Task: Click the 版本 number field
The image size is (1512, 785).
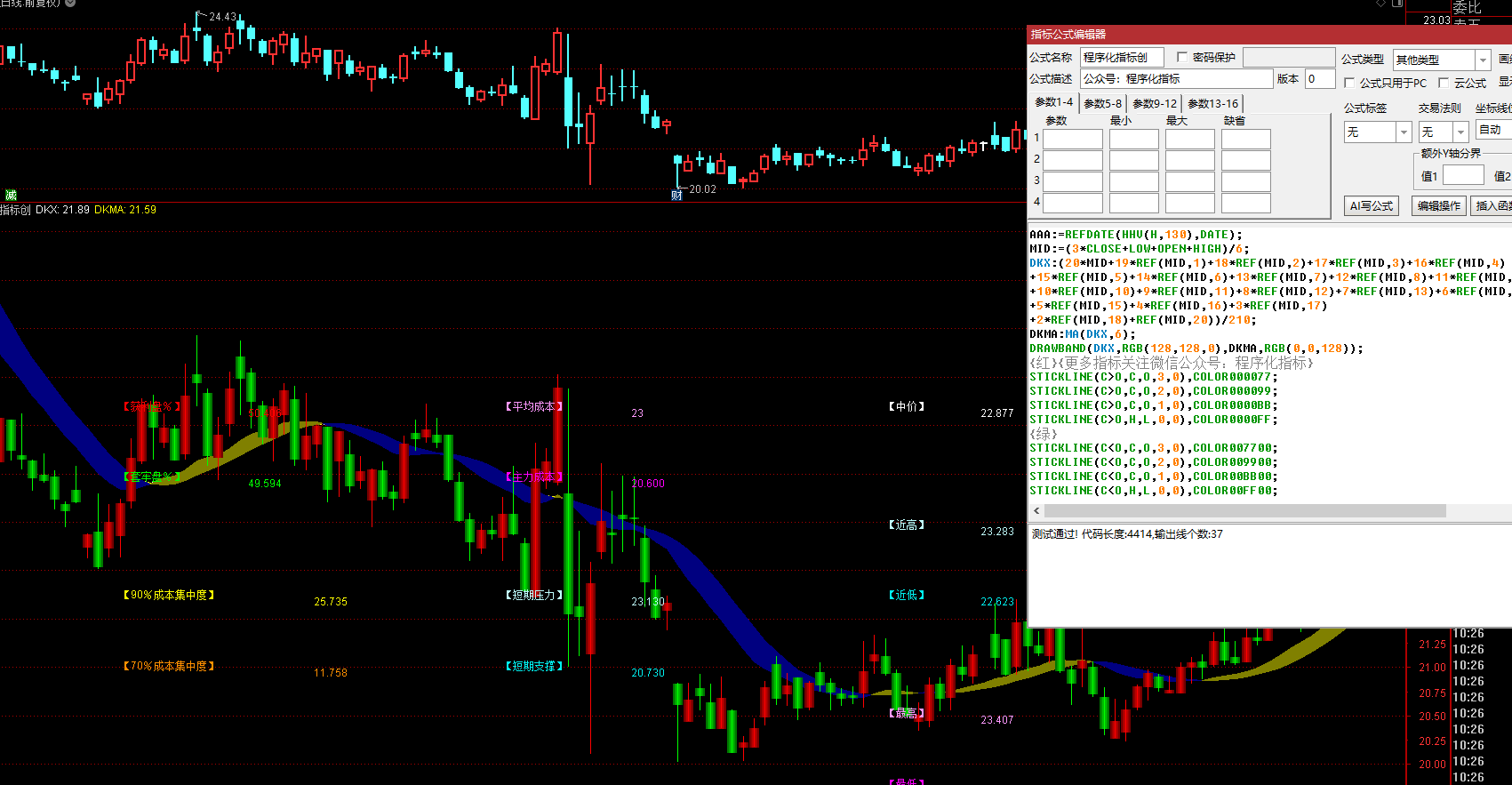Action: 1319,79
